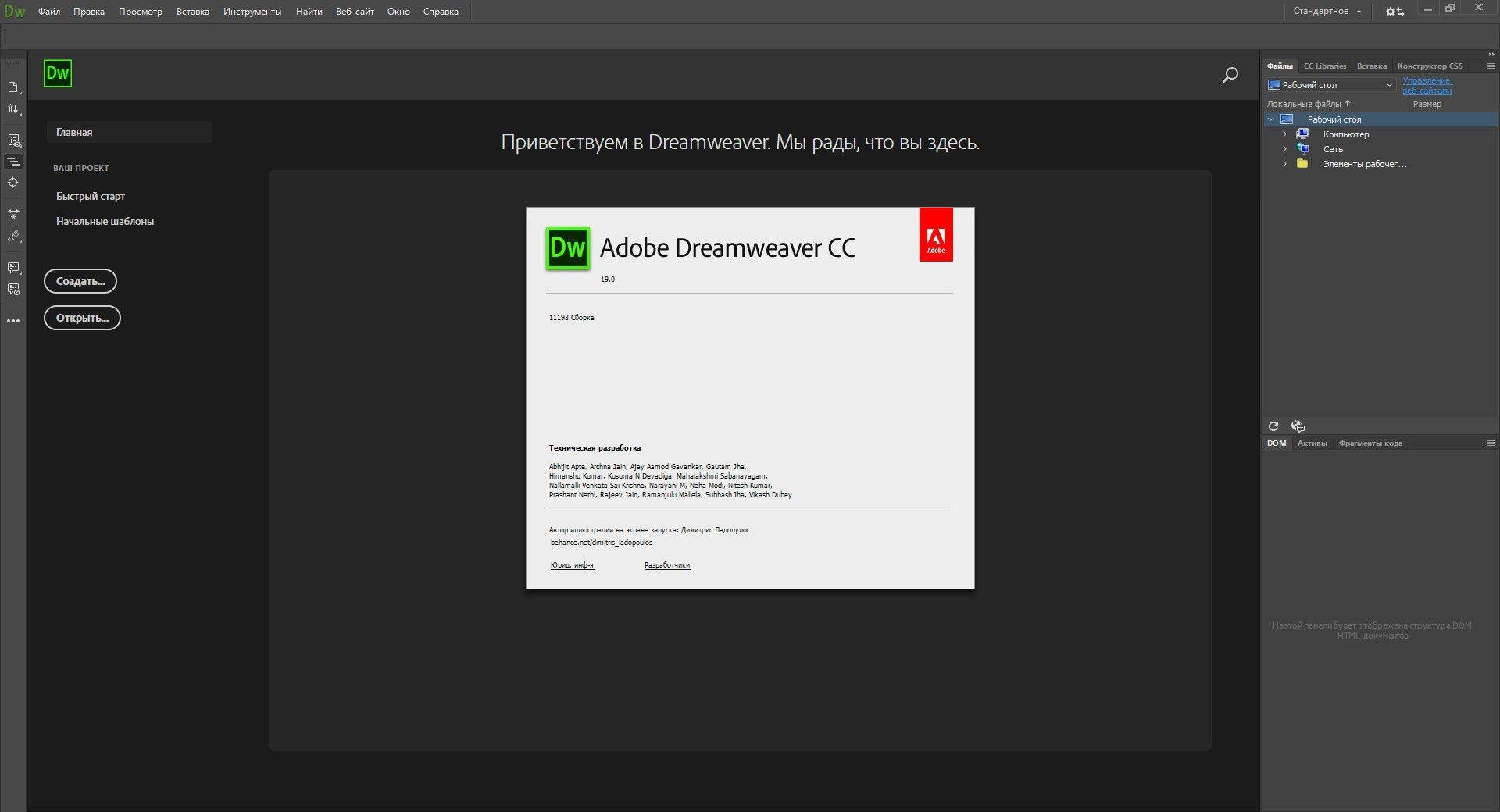The height and width of the screenshot is (812, 1500).
Task: Open the Найти menu
Action: click(309, 12)
